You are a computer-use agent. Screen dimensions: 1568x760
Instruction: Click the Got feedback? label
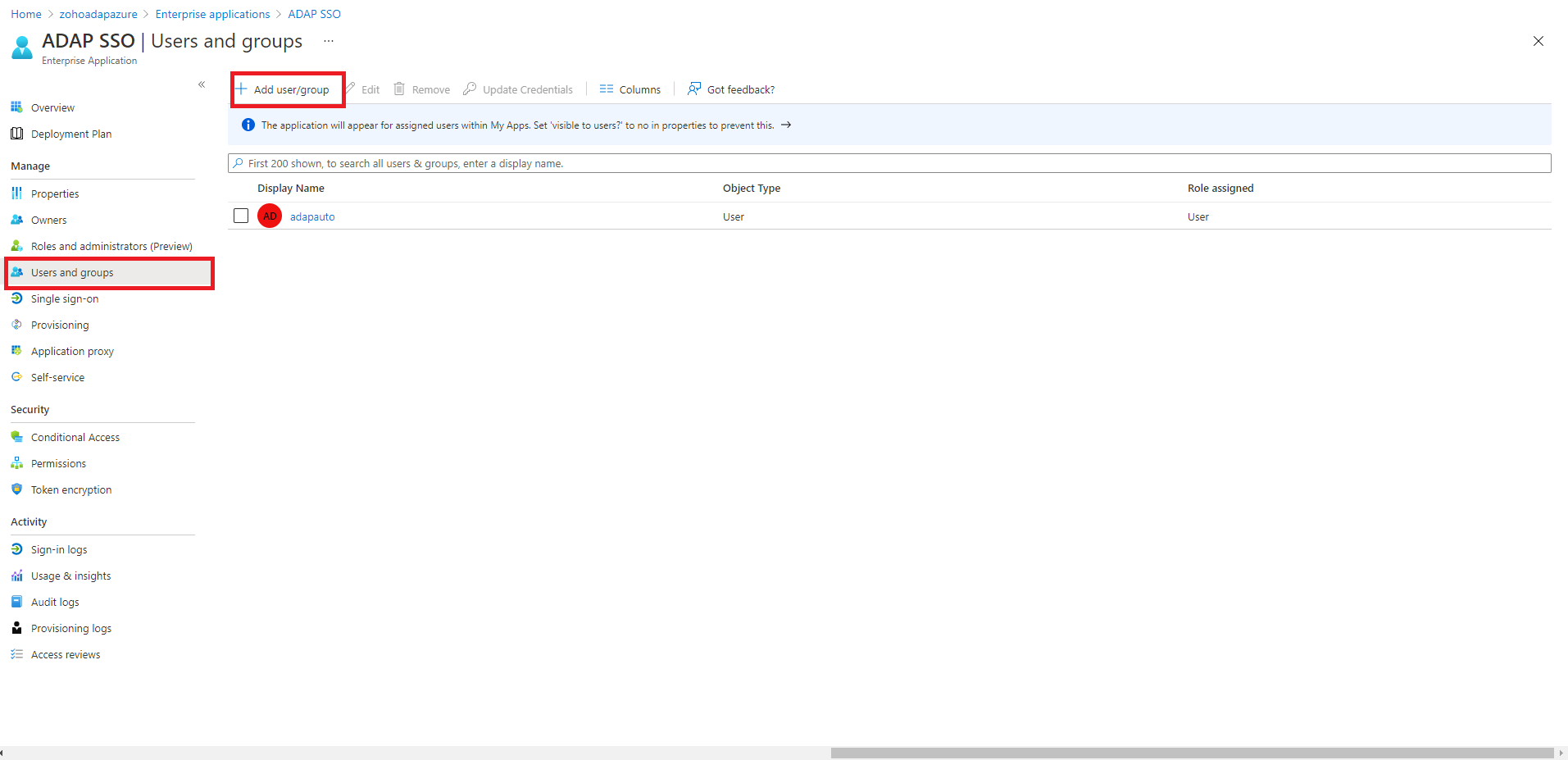click(x=741, y=89)
